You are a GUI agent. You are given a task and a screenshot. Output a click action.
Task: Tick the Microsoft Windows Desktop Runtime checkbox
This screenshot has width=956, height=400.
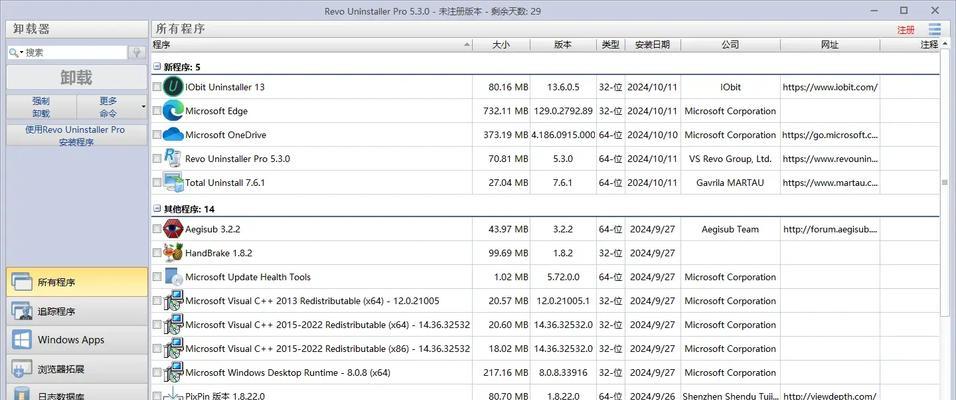(157, 373)
